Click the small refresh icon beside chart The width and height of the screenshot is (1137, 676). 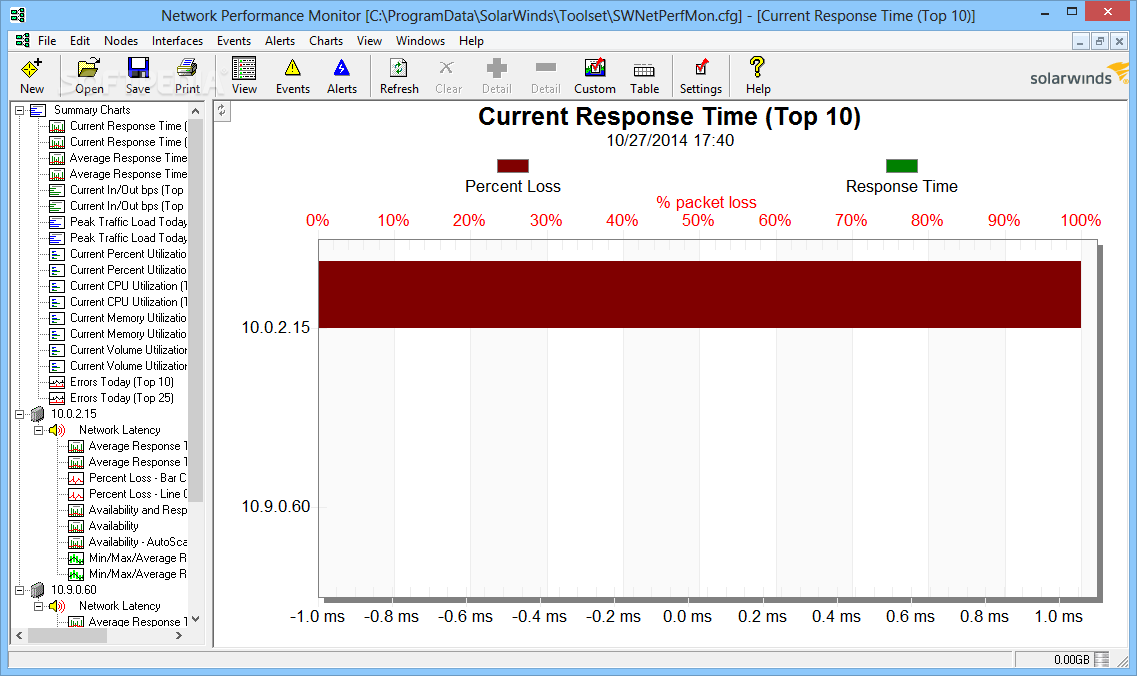(x=222, y=111)
